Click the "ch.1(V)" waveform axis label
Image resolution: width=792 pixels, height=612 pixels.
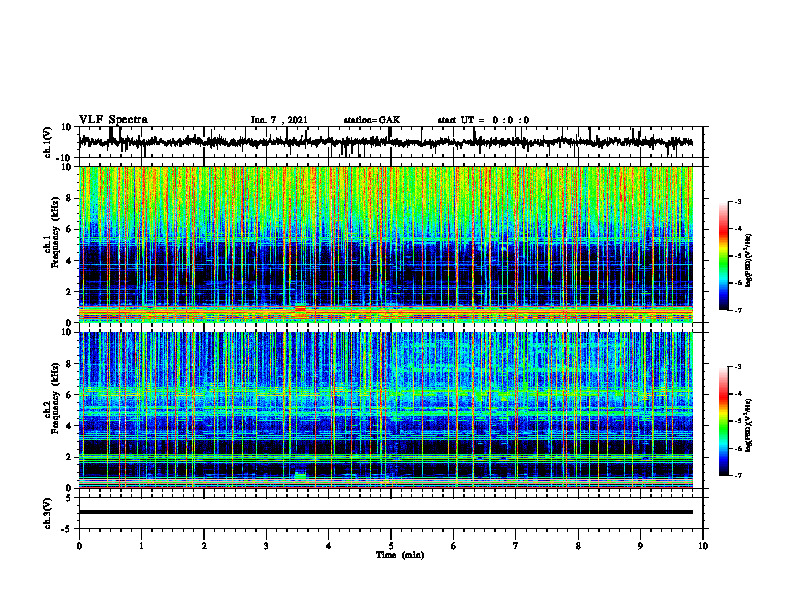48,142
